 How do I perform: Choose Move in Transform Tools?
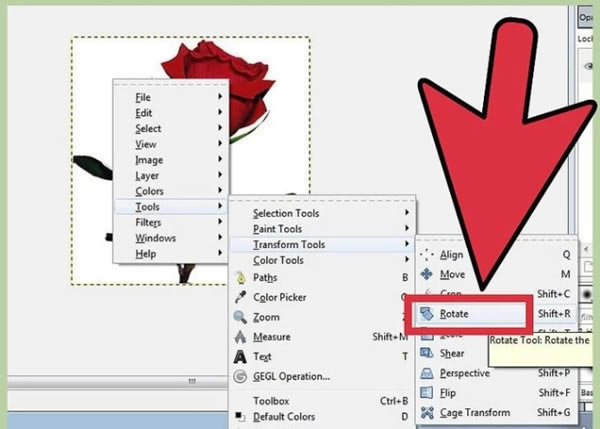[x=496, y=274]
